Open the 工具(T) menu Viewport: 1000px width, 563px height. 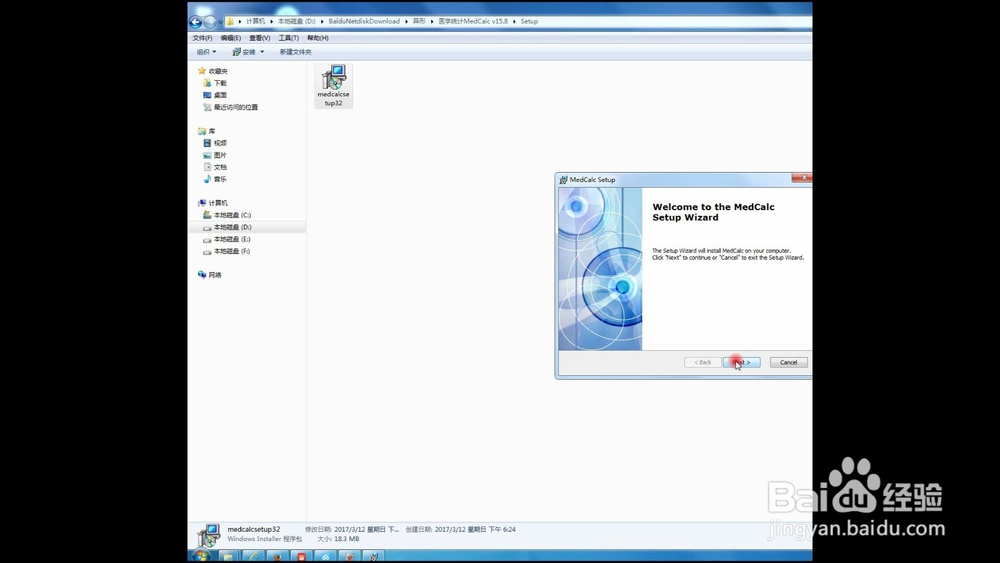(288, 38)
